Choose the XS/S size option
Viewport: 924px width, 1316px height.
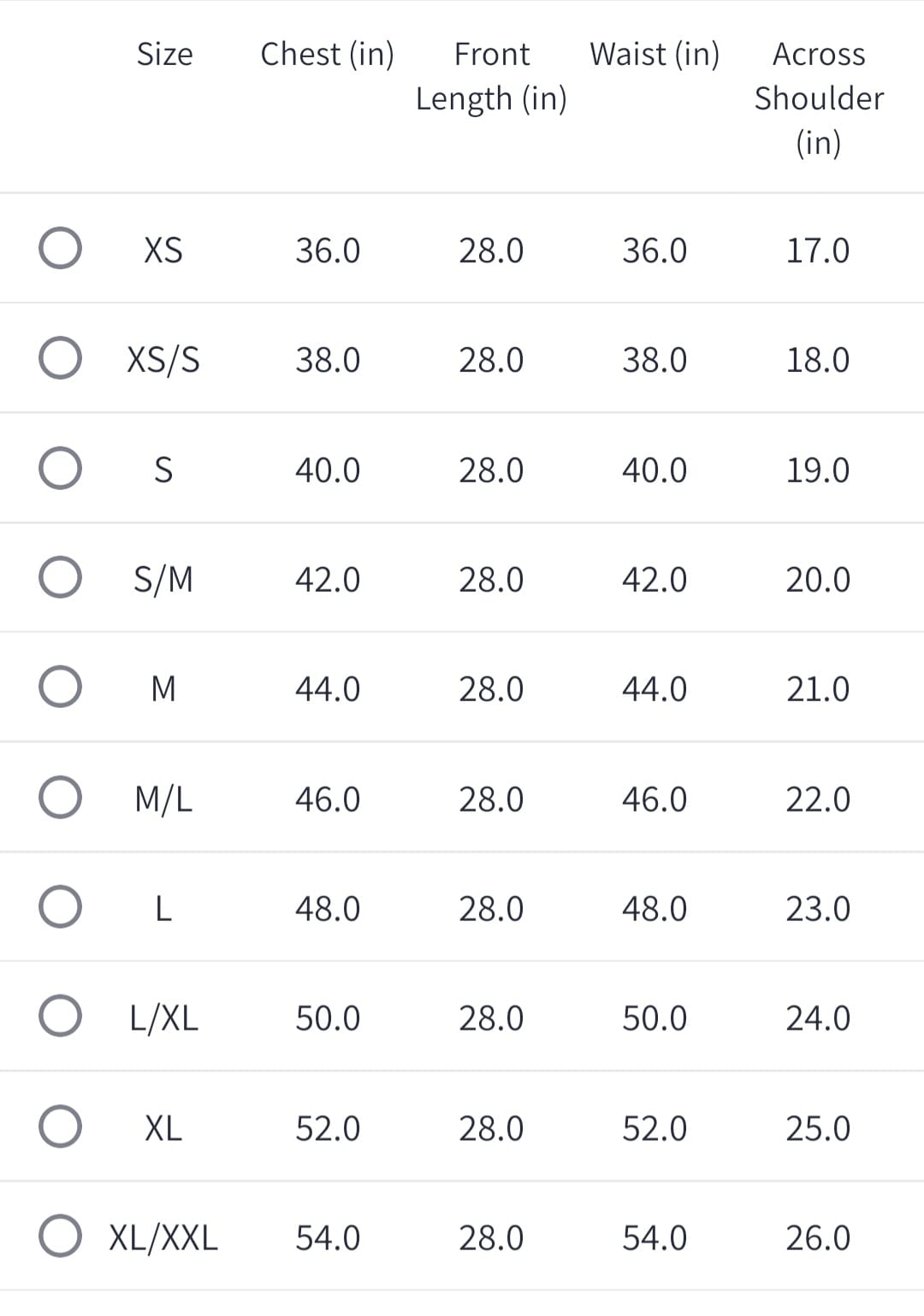point(61,358)
